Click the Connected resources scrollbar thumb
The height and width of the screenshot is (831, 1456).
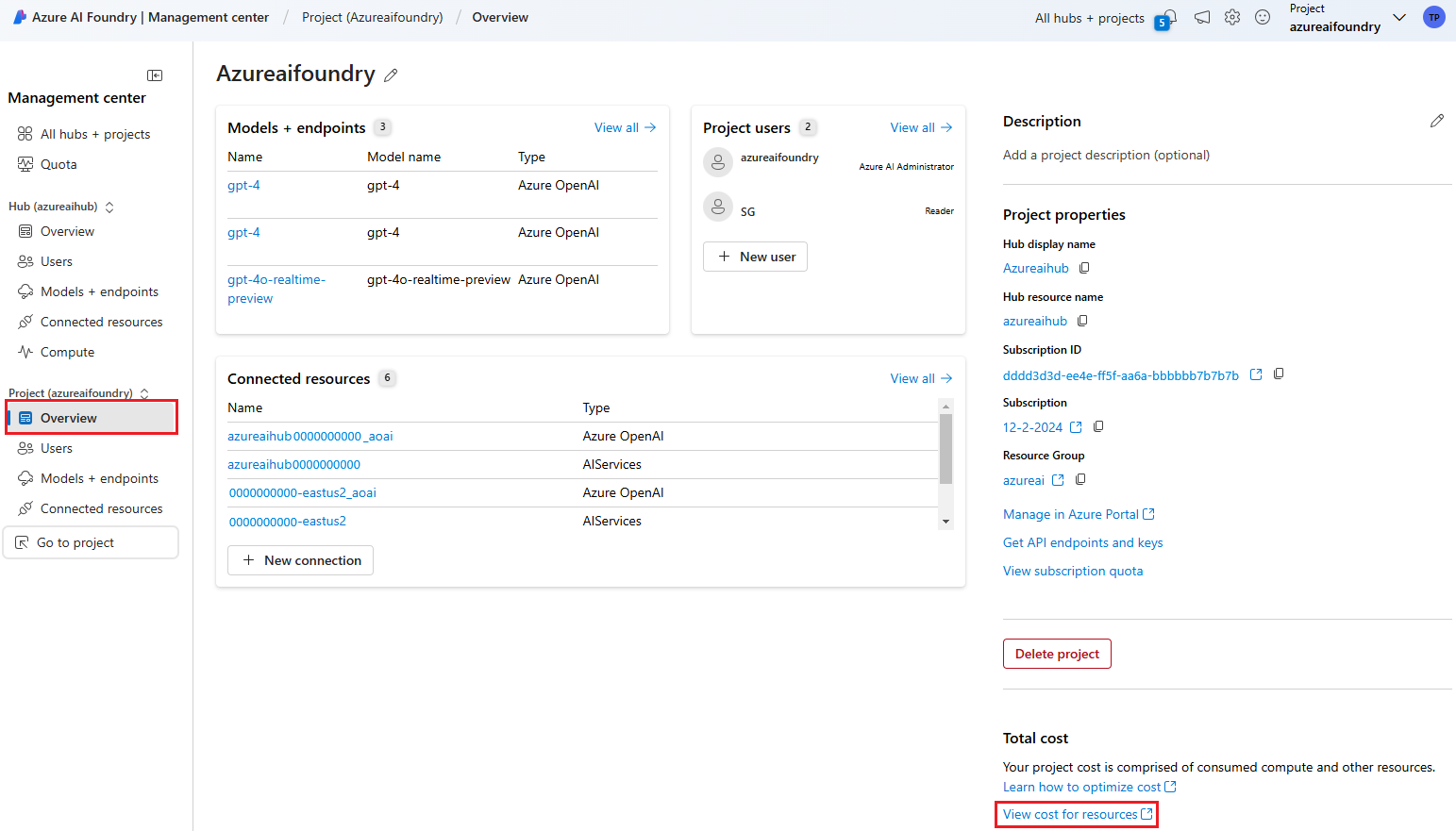946,449
